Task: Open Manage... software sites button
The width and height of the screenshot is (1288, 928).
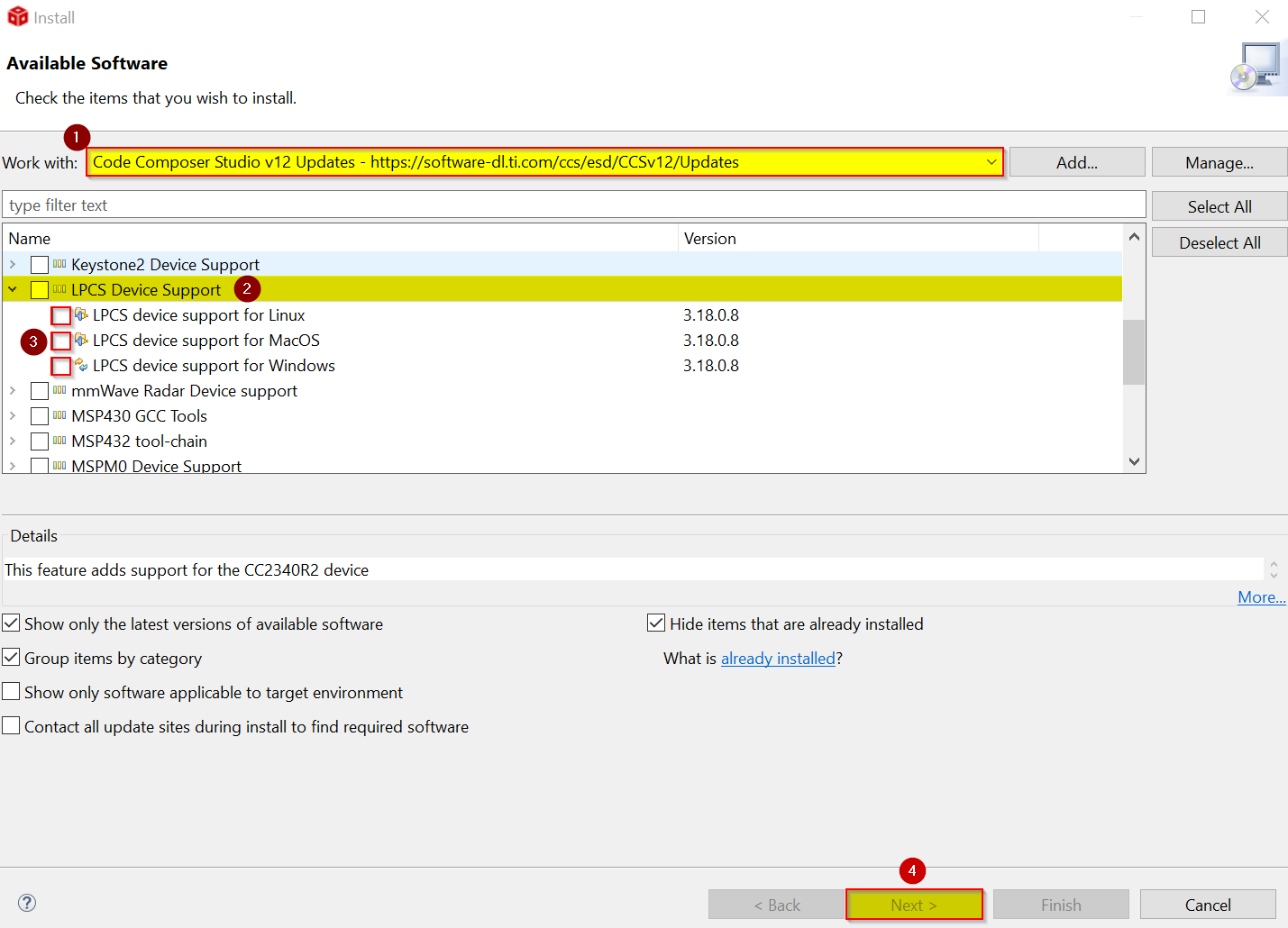Action: point(1219,162)
